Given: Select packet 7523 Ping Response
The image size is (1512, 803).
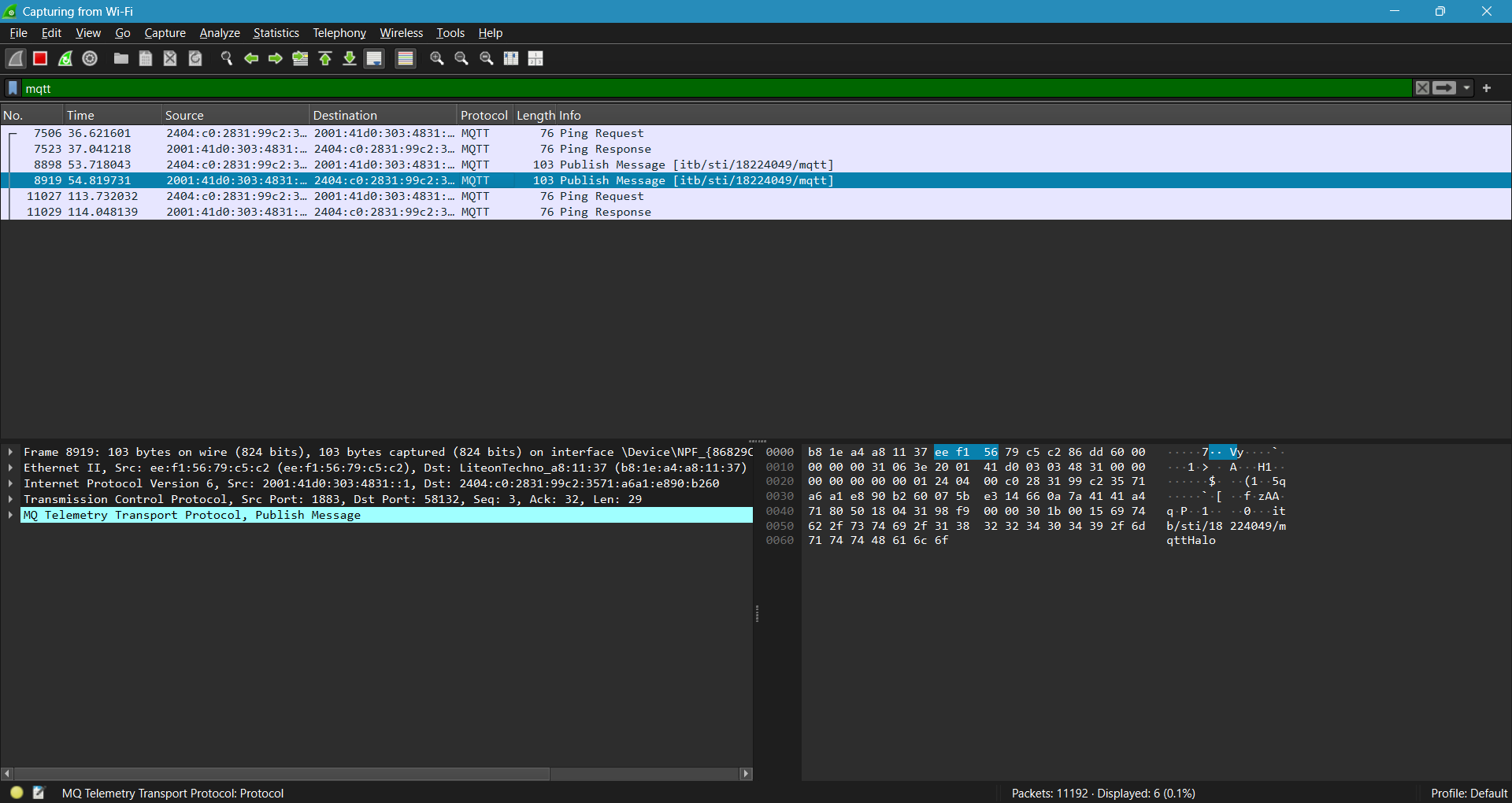Looking at the screenshot, I should 756,149.
